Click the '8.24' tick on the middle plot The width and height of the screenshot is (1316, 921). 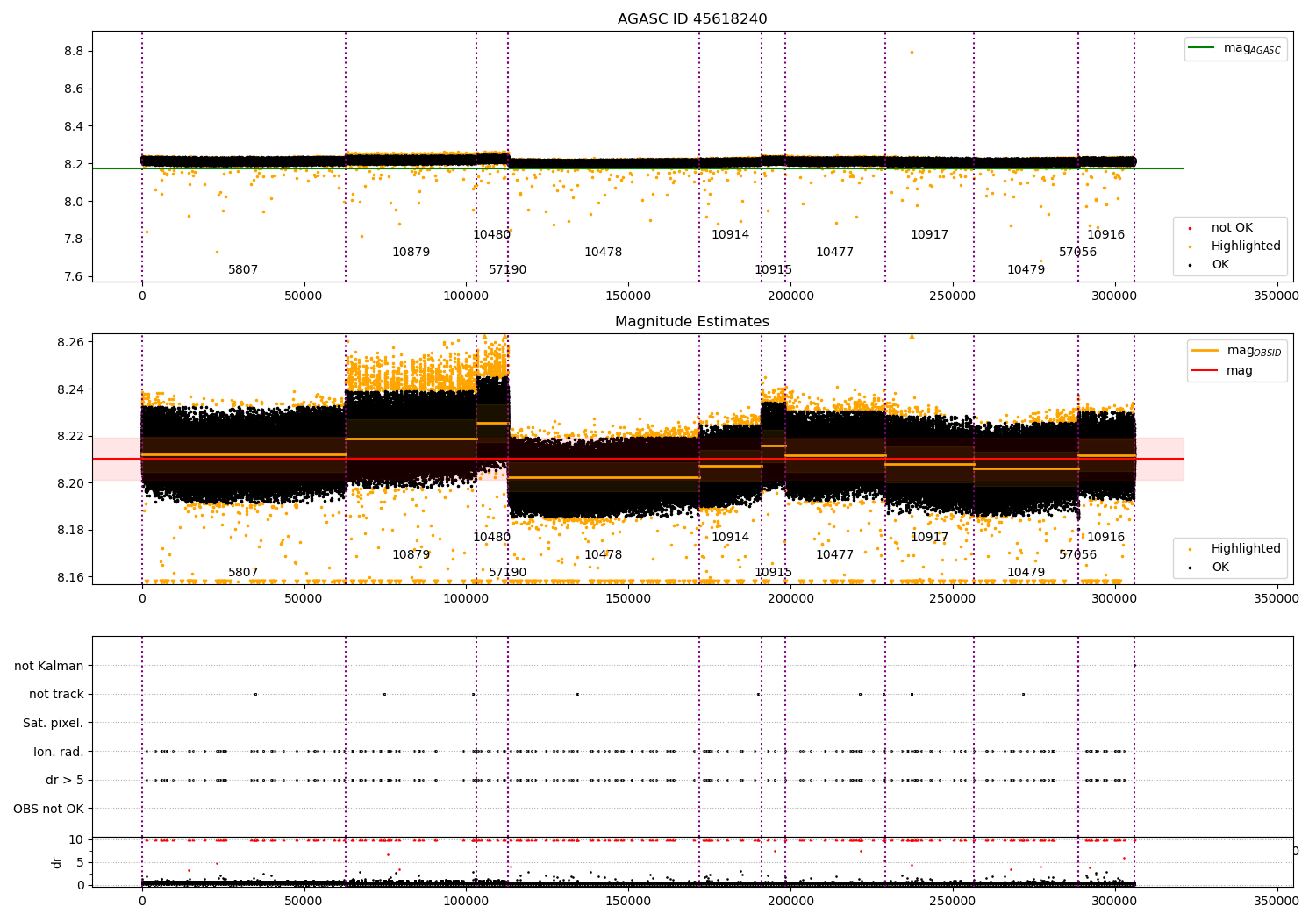69,389
